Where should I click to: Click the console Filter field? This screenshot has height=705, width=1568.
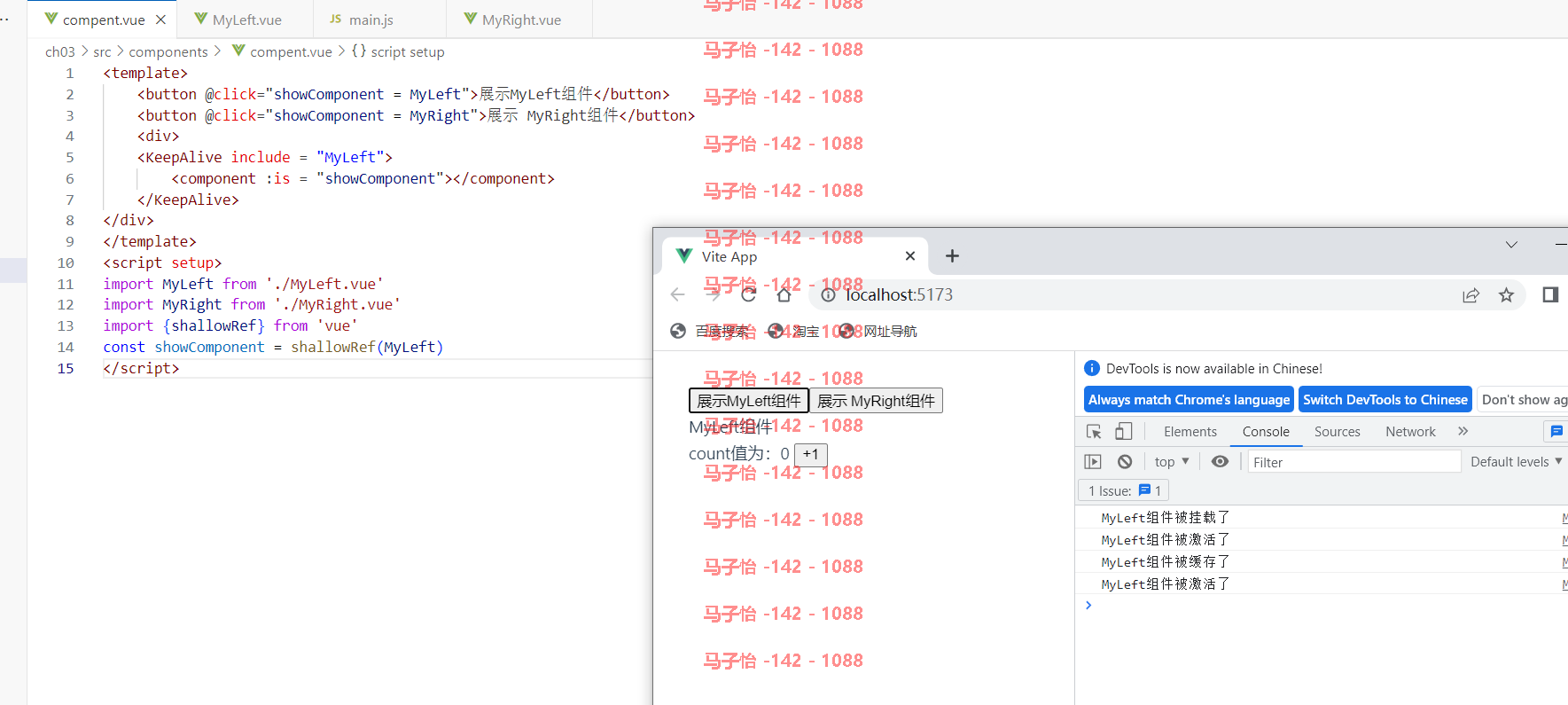click(x=1354, y=462)
